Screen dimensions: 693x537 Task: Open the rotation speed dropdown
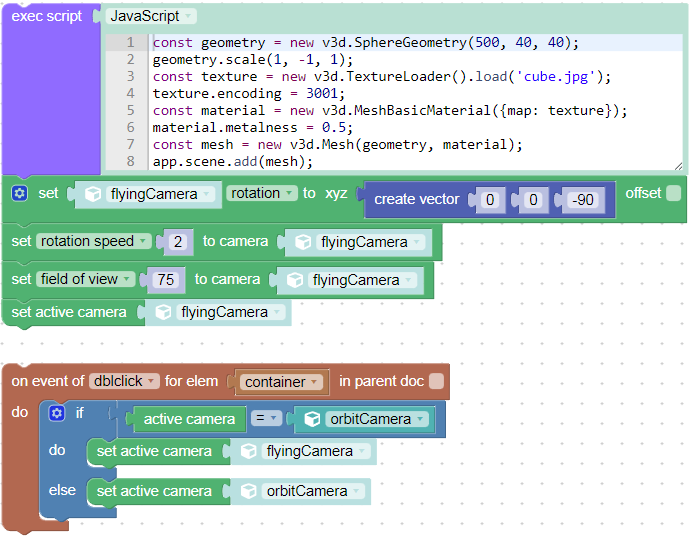pos(93,241)
